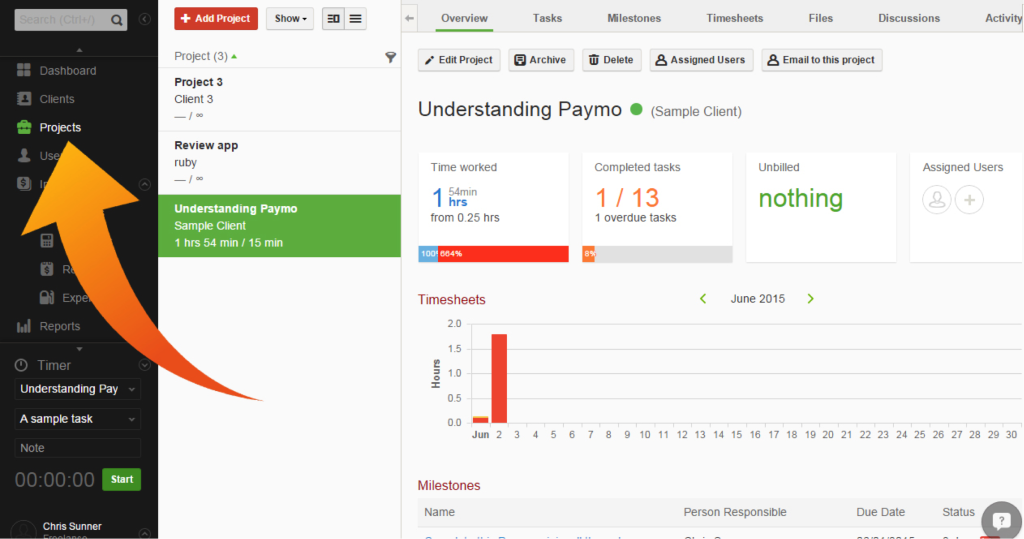Collapse sidebar with the arrow icon
The image size is (1024, 539).
pyautogui.click(x=145, y=20)
